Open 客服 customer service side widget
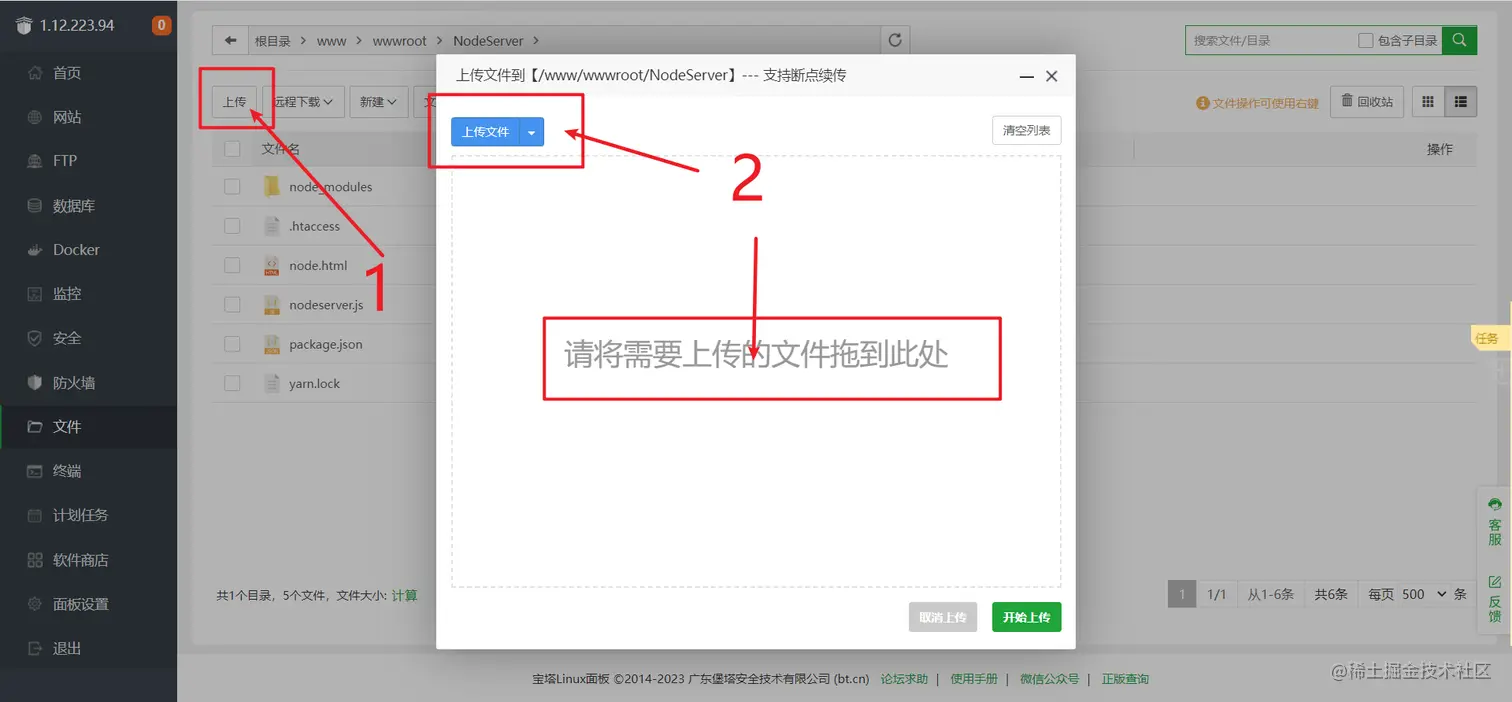 pos(1495,521)
